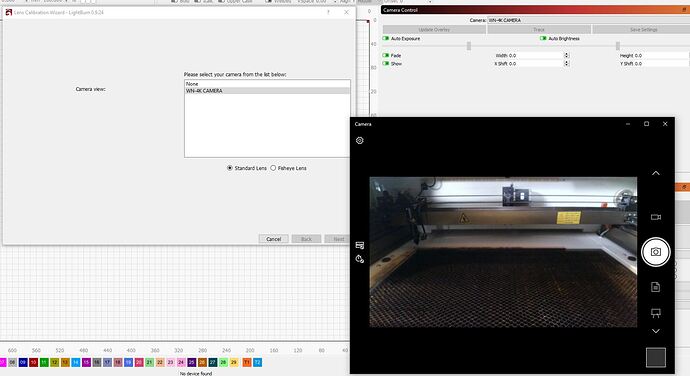Select Fisheye Lens radio button
Screen dimensions: 690x376
click(x=273, y=168)
